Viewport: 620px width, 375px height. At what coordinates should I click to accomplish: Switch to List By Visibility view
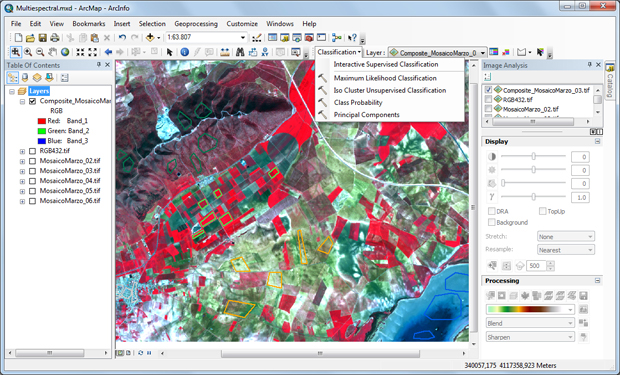[37, 78]
